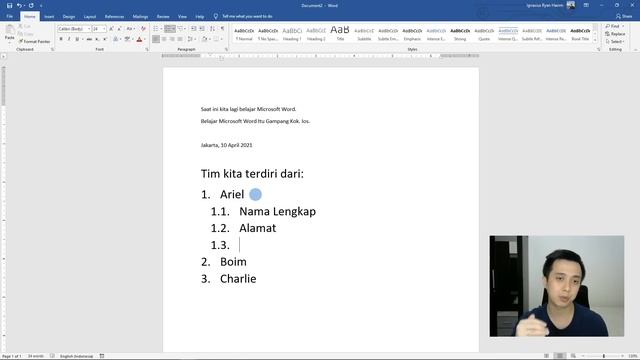Image resolution: width=640 pixels, height=360 pixels.
Task: Align text right
Action: (172, 39)
